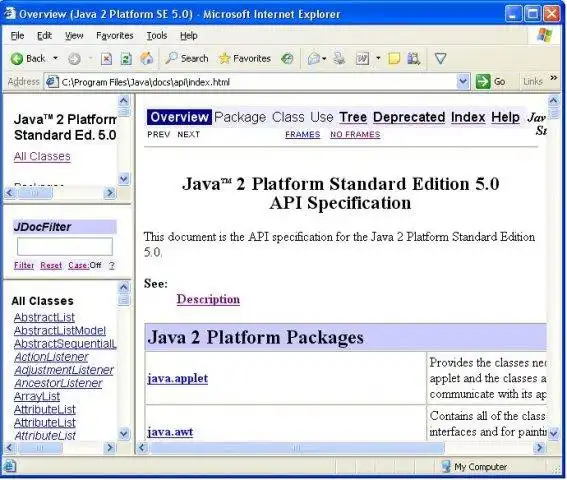The height and width of the screenshot is (480, 567).
Task: Click the grey Forward arrow icon
Action: pyautogui.click(x=74, y=59)
